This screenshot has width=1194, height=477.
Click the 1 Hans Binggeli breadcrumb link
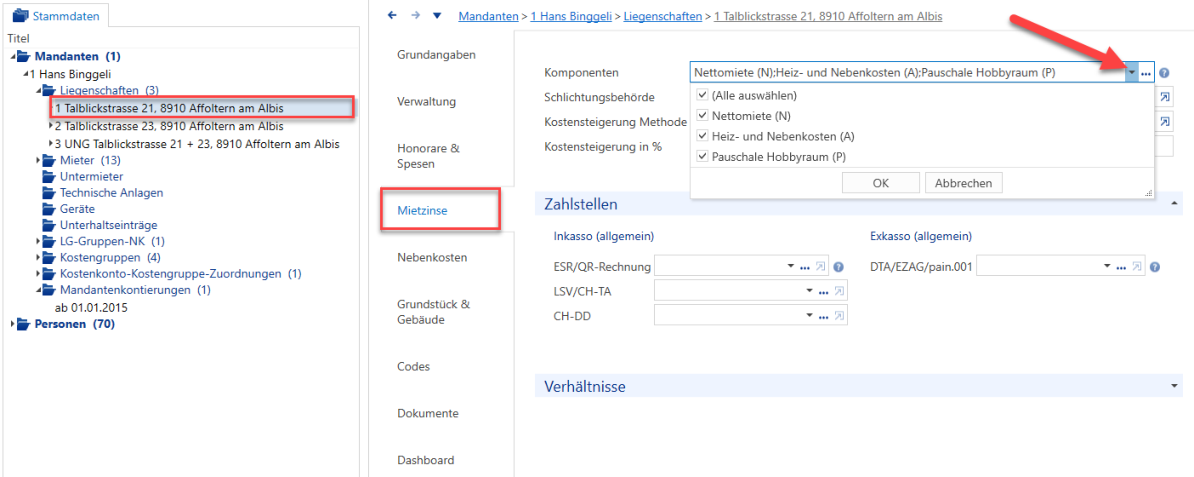(x=572, y=15)
